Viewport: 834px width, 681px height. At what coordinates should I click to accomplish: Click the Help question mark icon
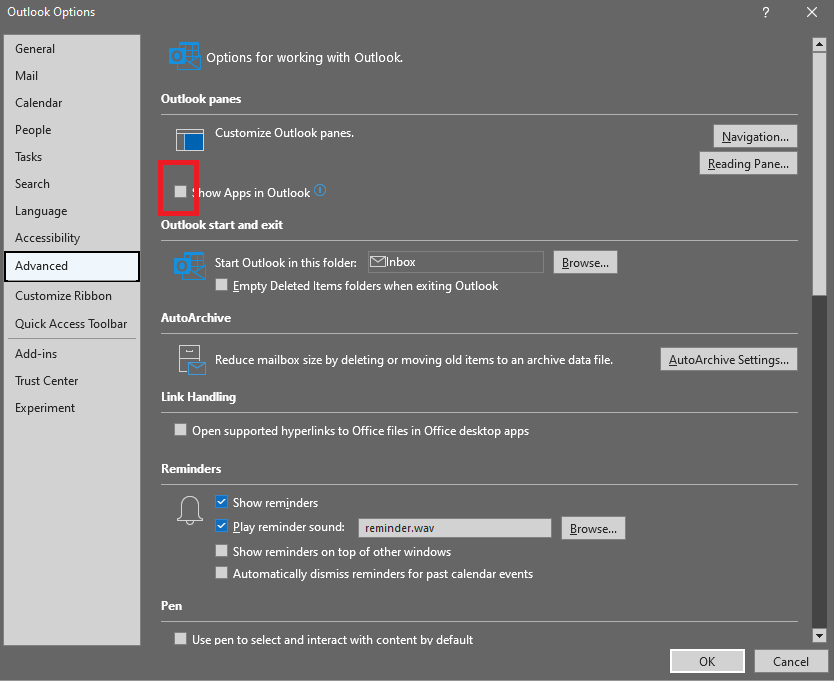(765, 12)
